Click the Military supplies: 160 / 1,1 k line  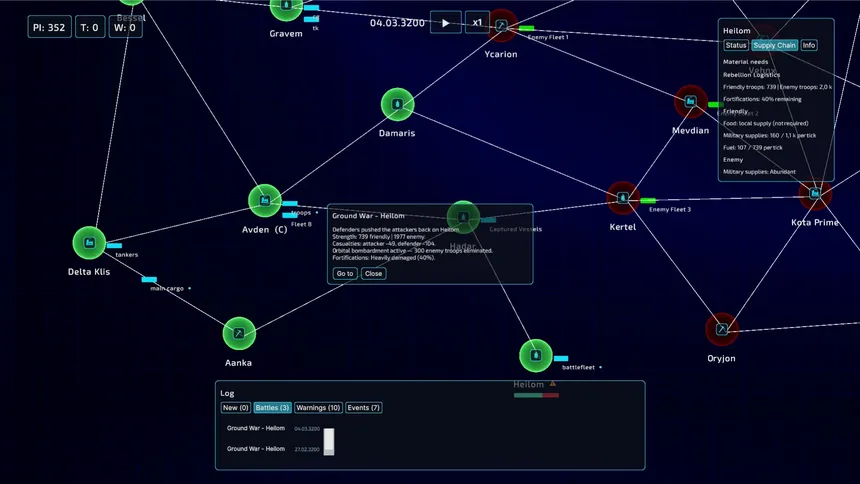click(x=769, y=136)
